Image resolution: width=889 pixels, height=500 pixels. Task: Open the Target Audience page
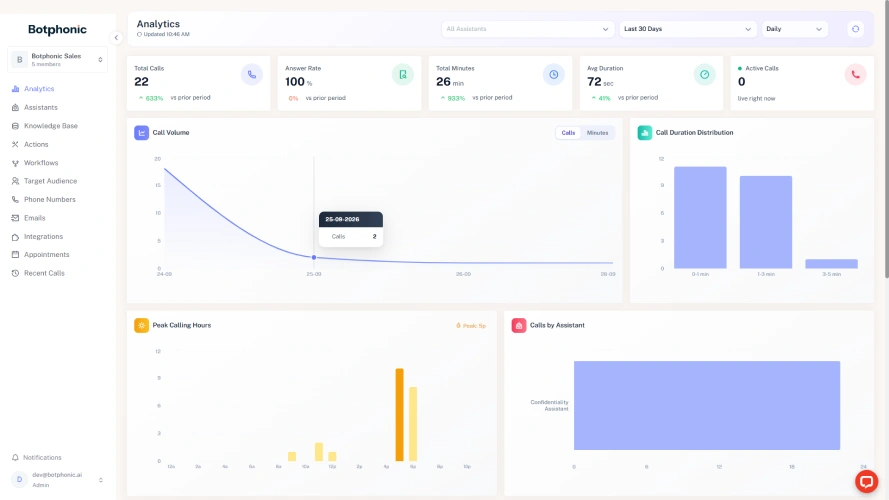pos(50,181)
